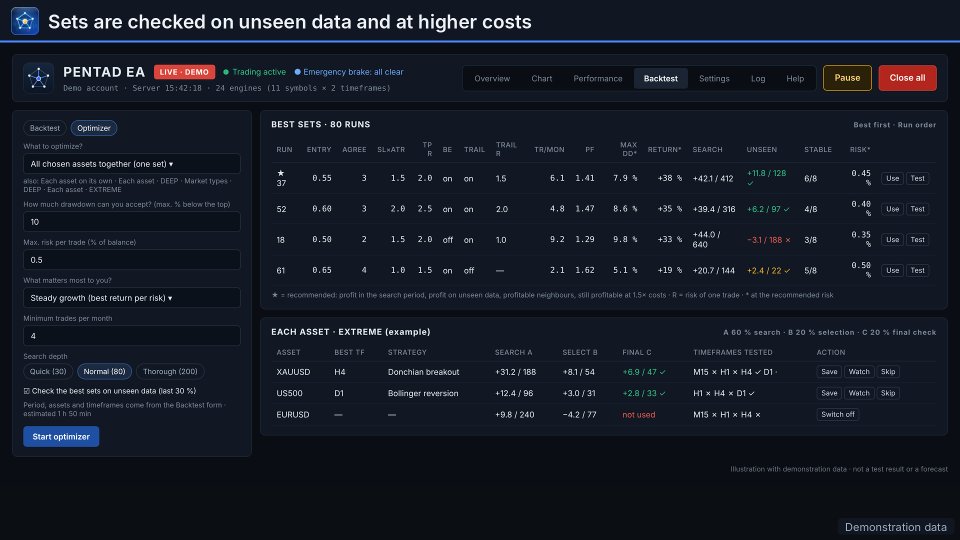Screen dimensions: 960x540
Task: Click the LIVE · DEMO badge
Action: coord(184,72)
